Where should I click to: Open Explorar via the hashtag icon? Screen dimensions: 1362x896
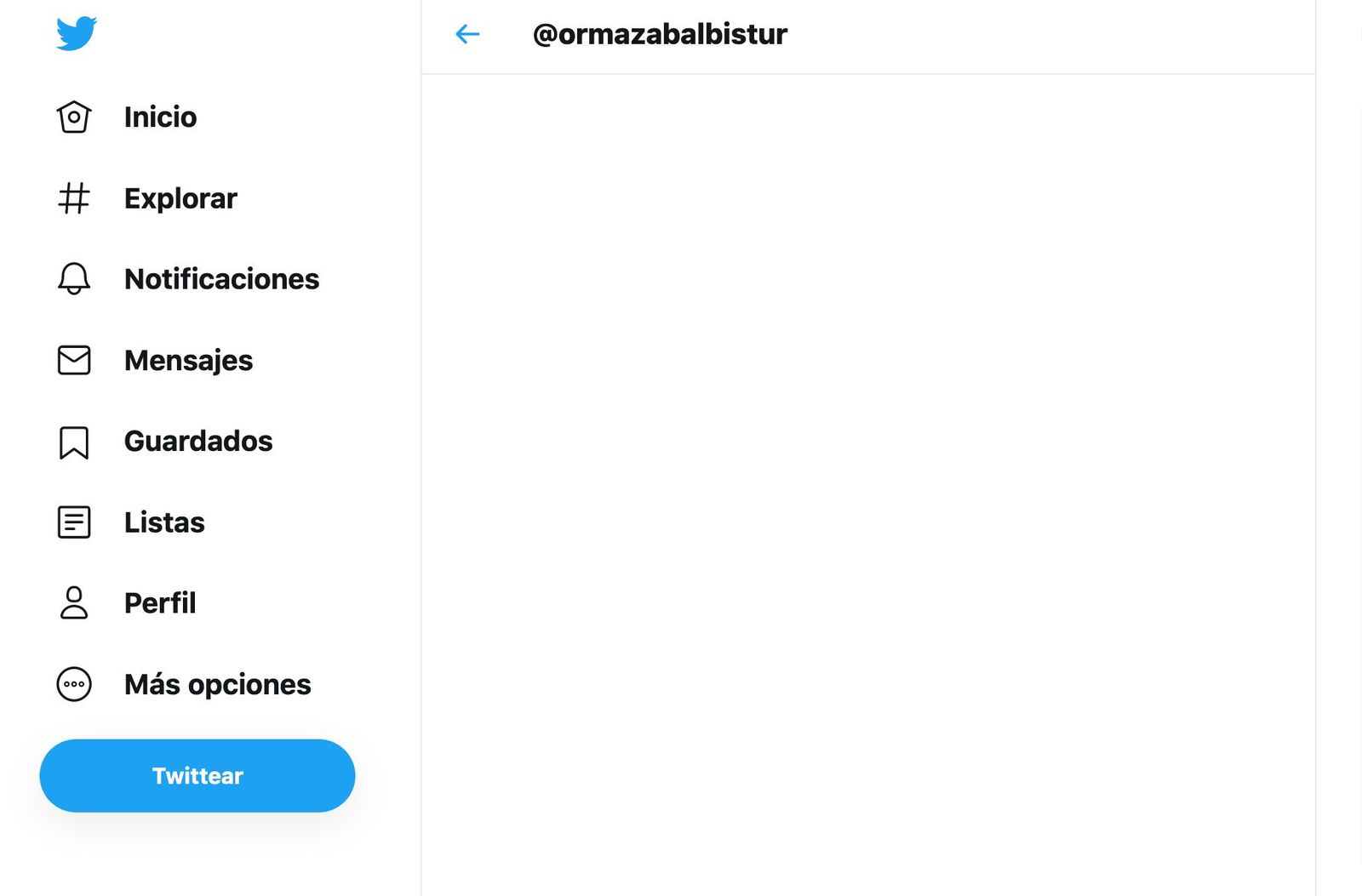pos(74,198)
